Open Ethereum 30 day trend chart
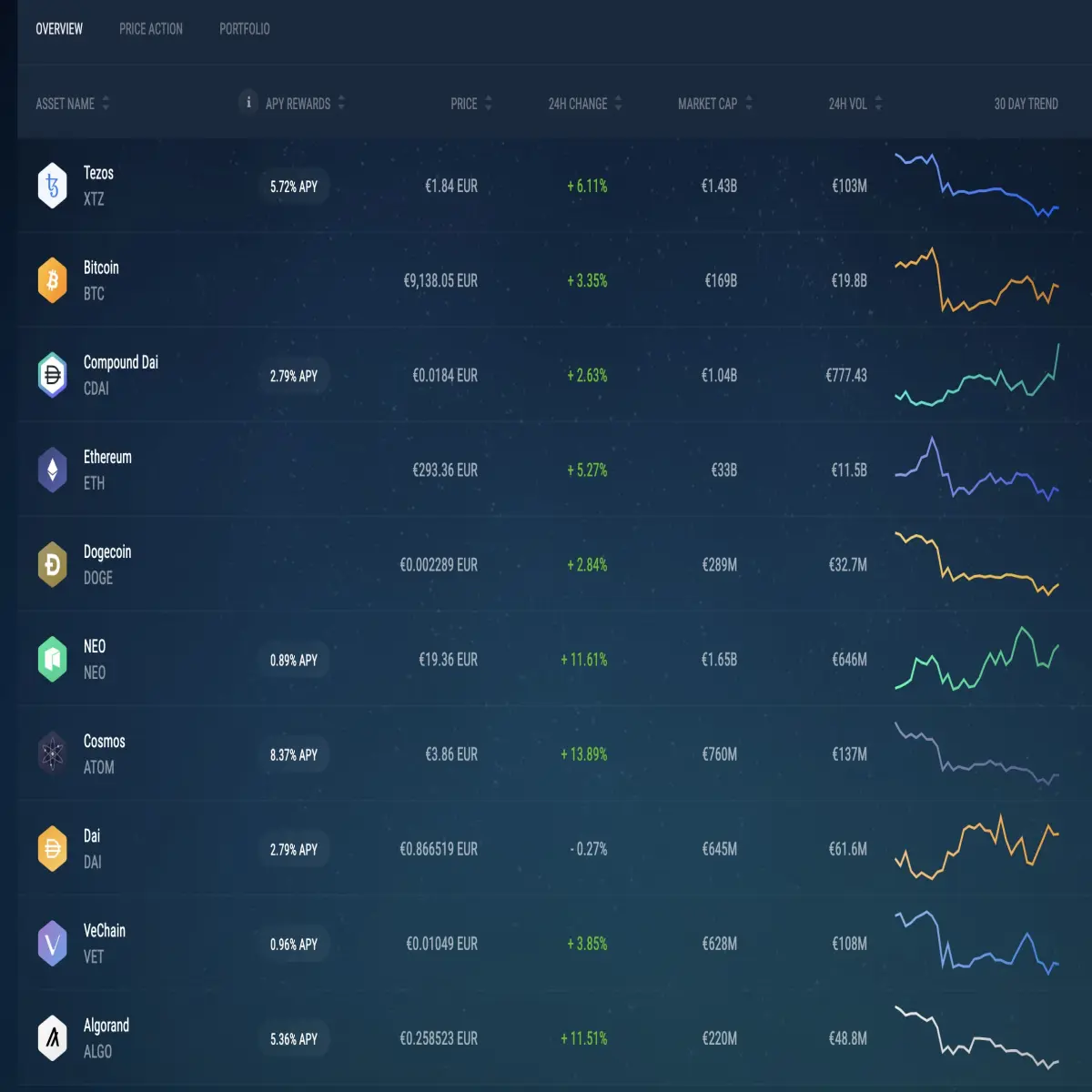1092x1092 pixels. (976, 469)
